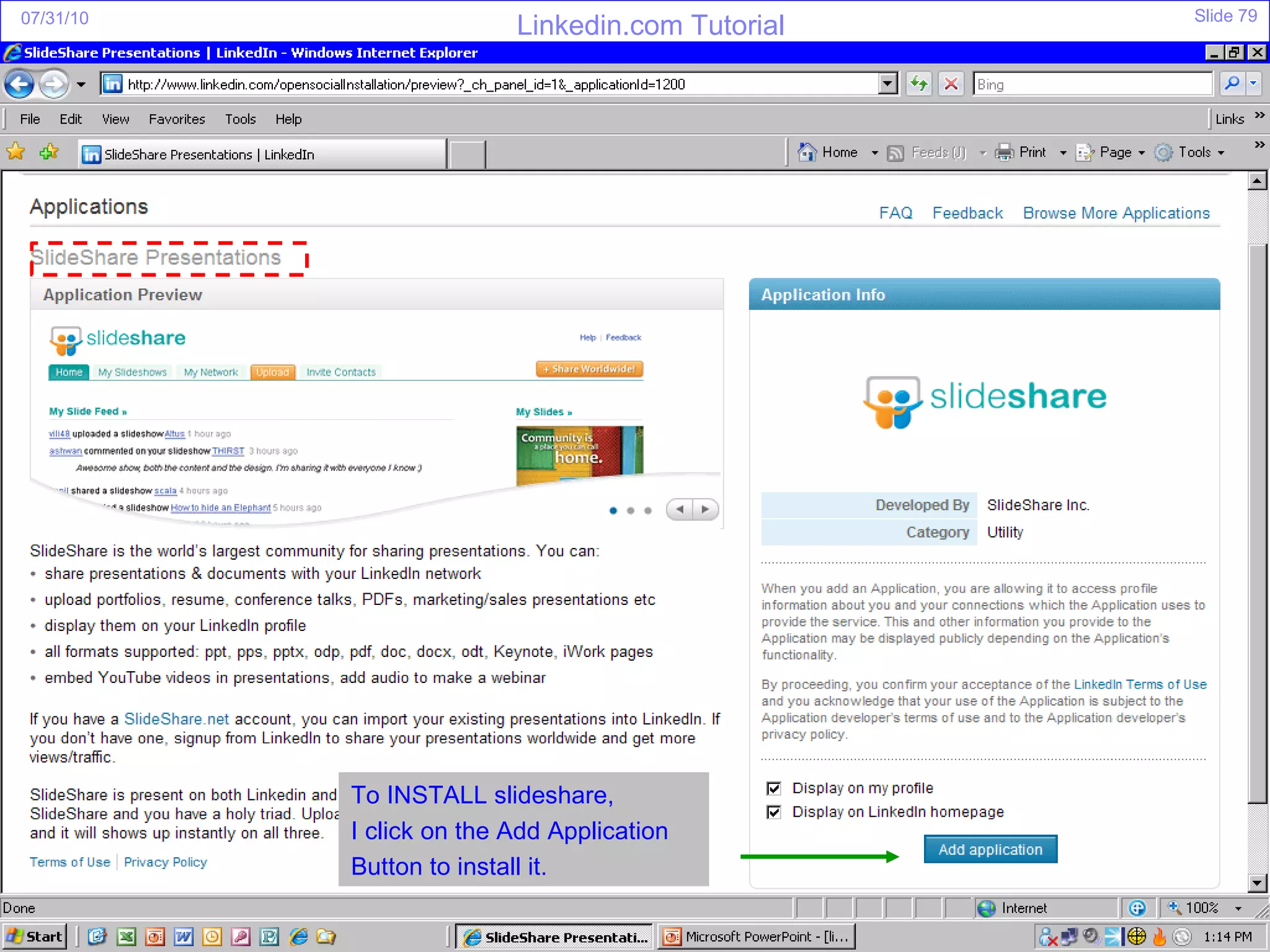Click the vertical scrollbar thumb
1270x952 pixels.
[x=1257, y=524]
